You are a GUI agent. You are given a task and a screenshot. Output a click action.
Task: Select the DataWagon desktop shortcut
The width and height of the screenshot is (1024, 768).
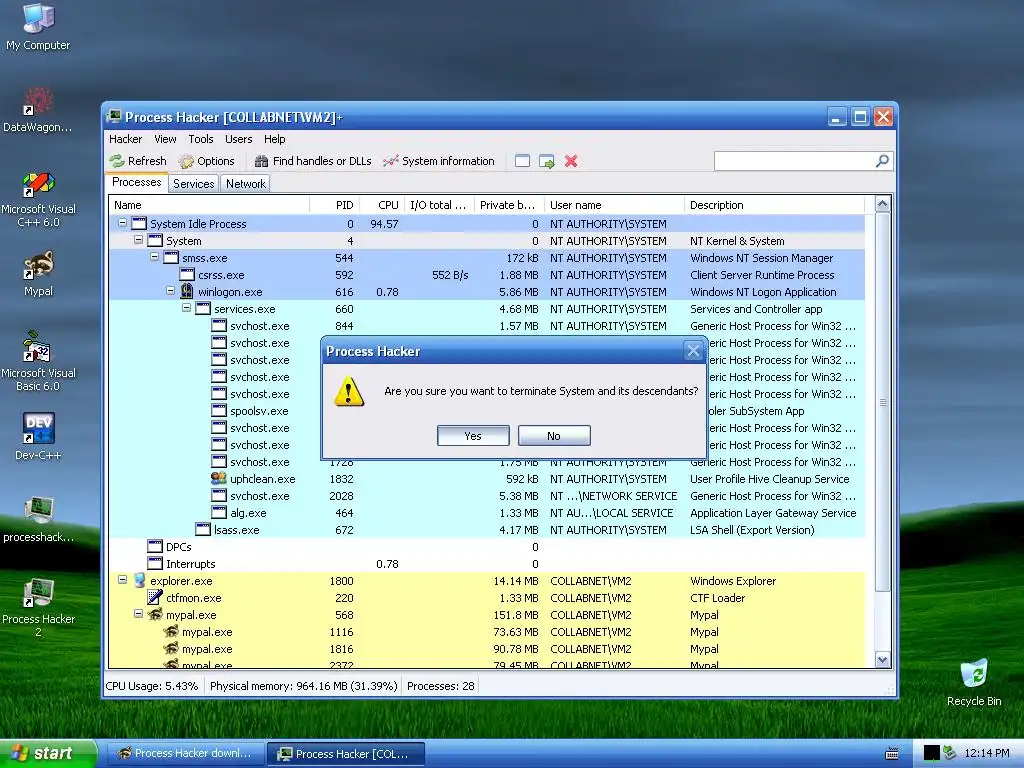[x=38, y=109]
